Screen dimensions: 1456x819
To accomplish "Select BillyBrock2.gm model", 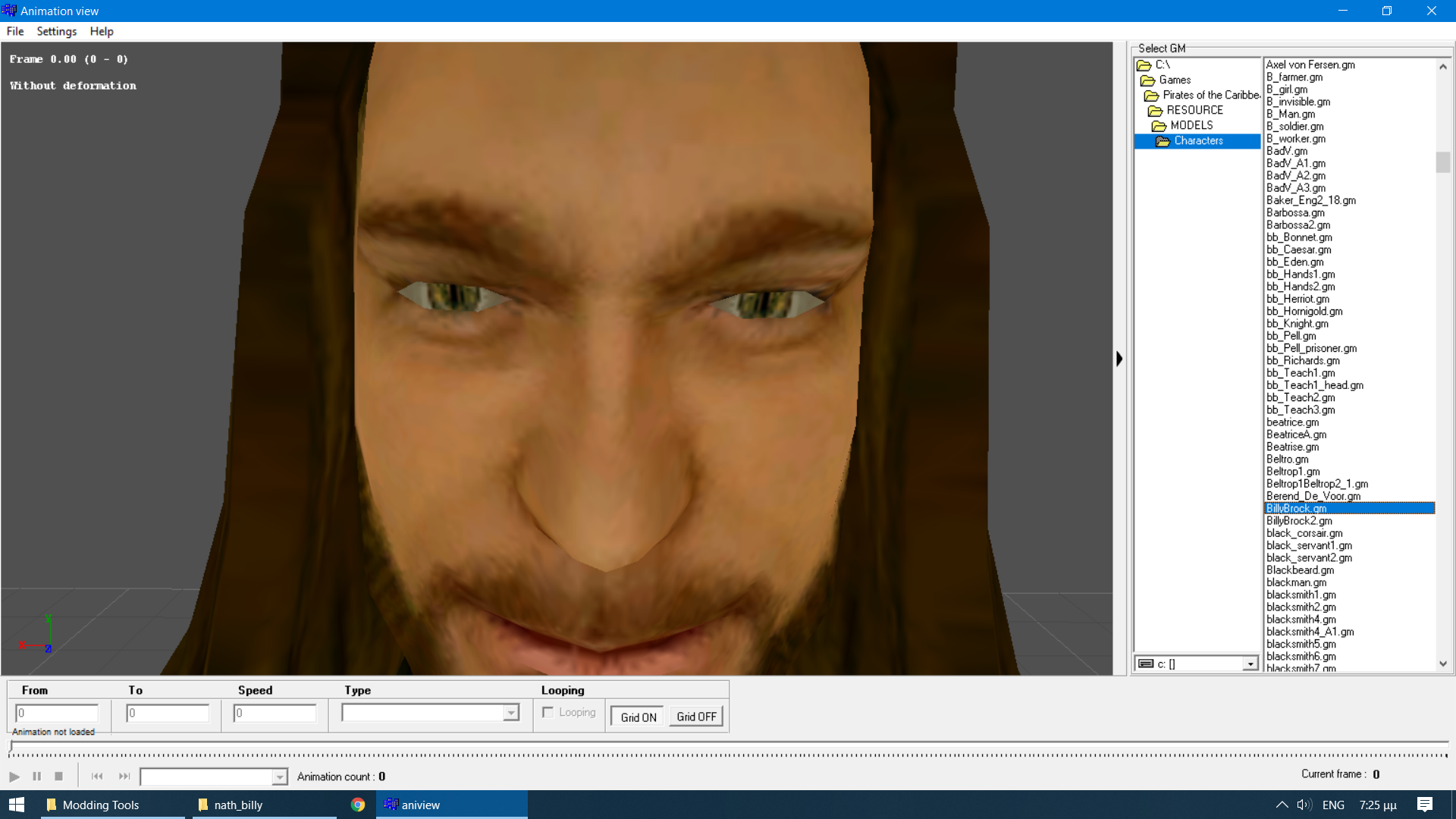I will [1299, 521].
